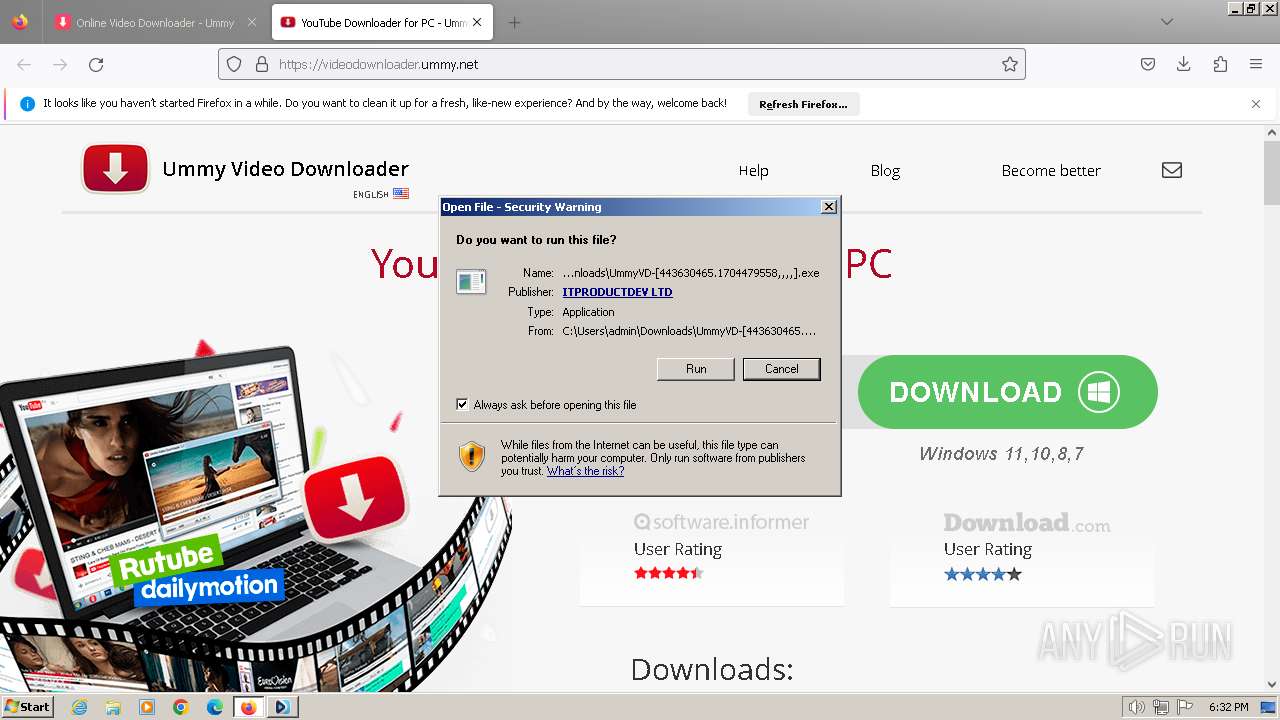This screenshot has width=1280, height=720.
Task: Open the Windows Start menu
Action: coord(28,707)
